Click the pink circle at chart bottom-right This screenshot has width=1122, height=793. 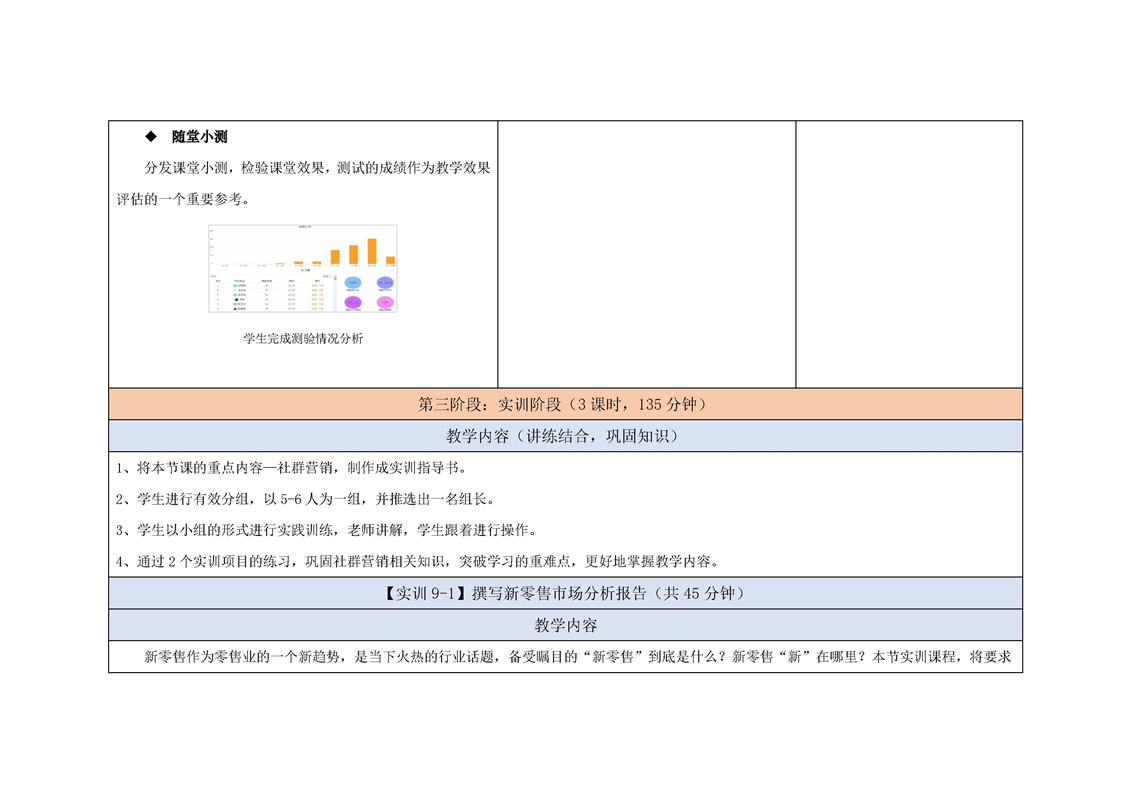coord(384,302)
